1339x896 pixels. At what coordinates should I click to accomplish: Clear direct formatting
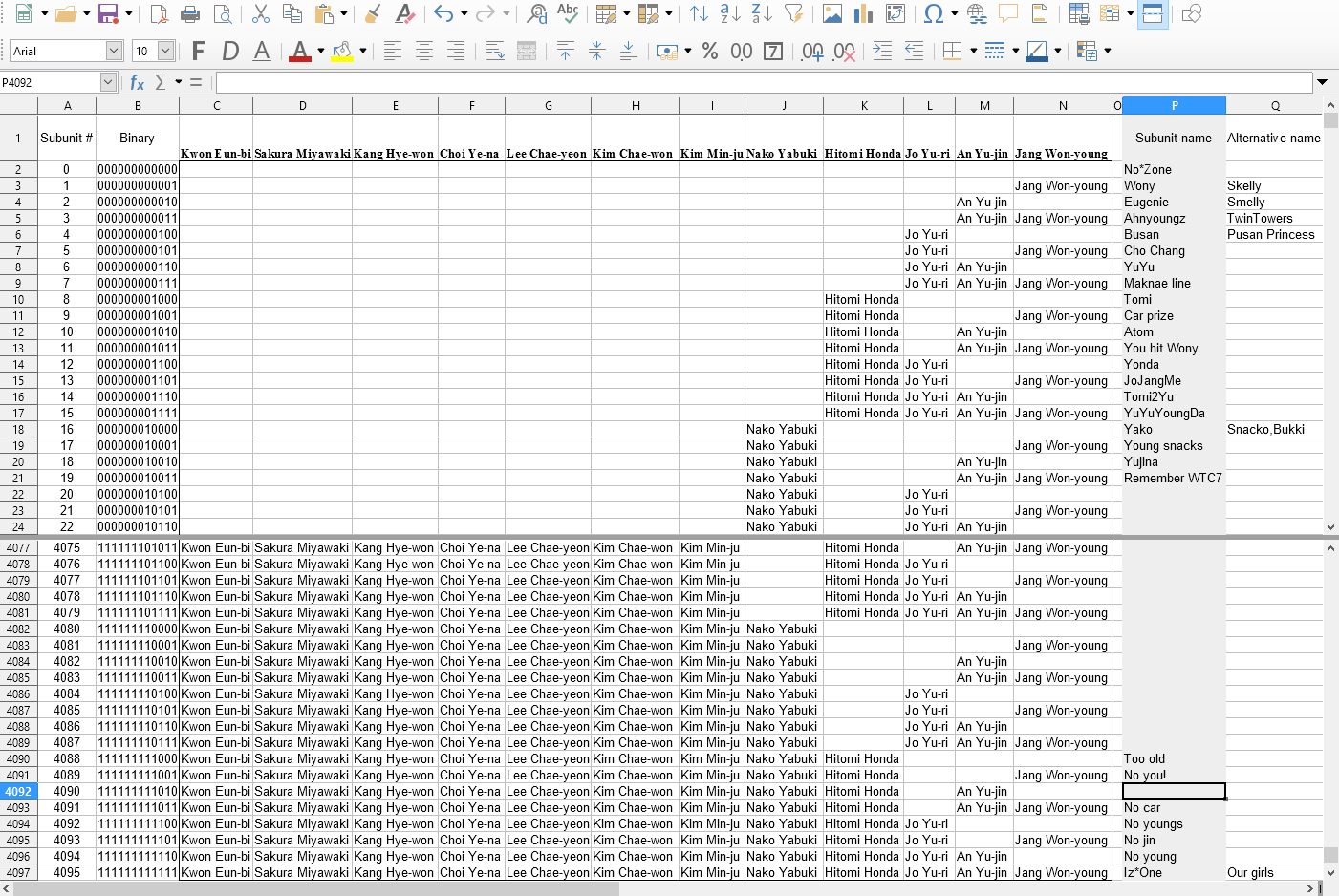[405, 13]
